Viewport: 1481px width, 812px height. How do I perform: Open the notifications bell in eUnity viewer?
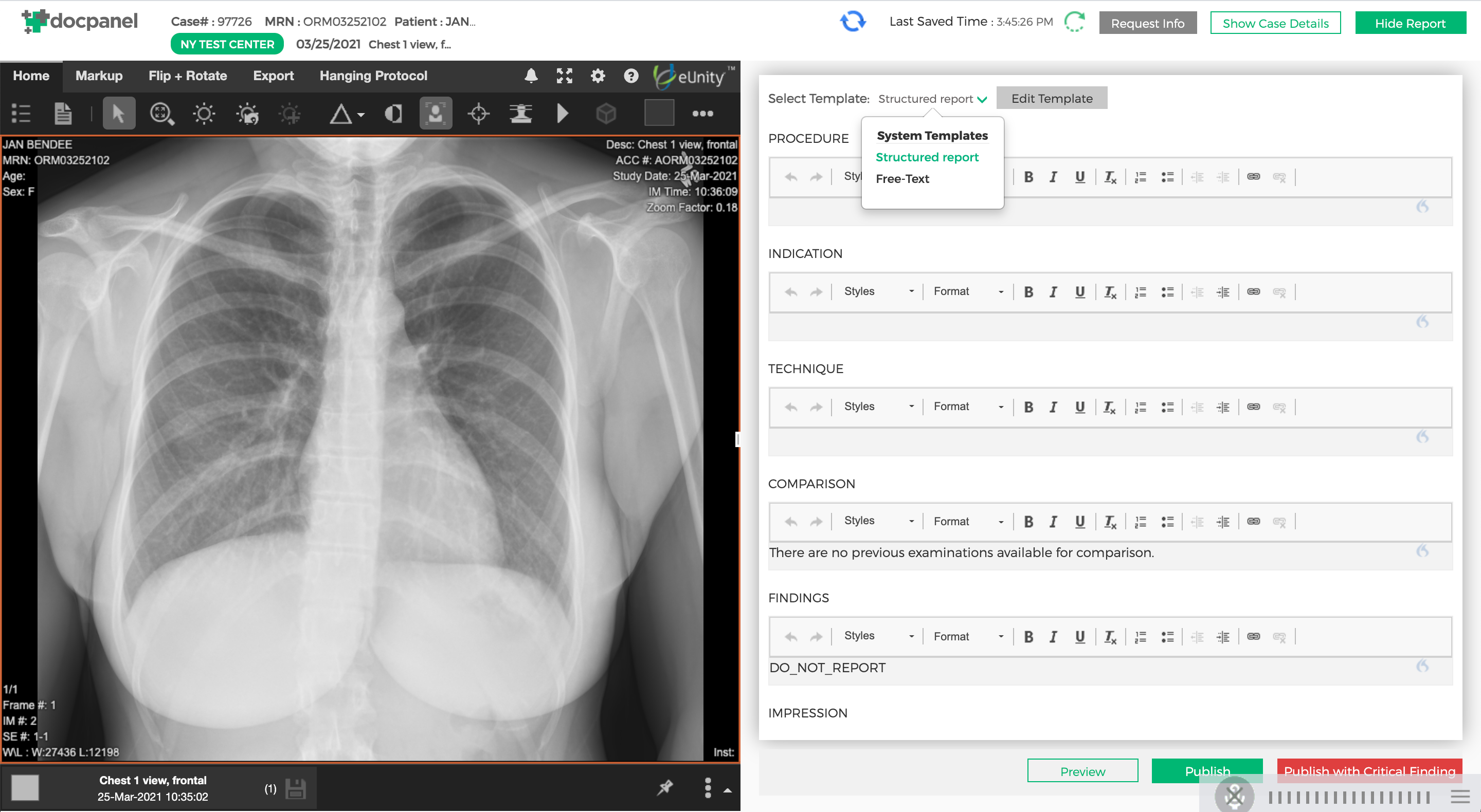[531, 76]
